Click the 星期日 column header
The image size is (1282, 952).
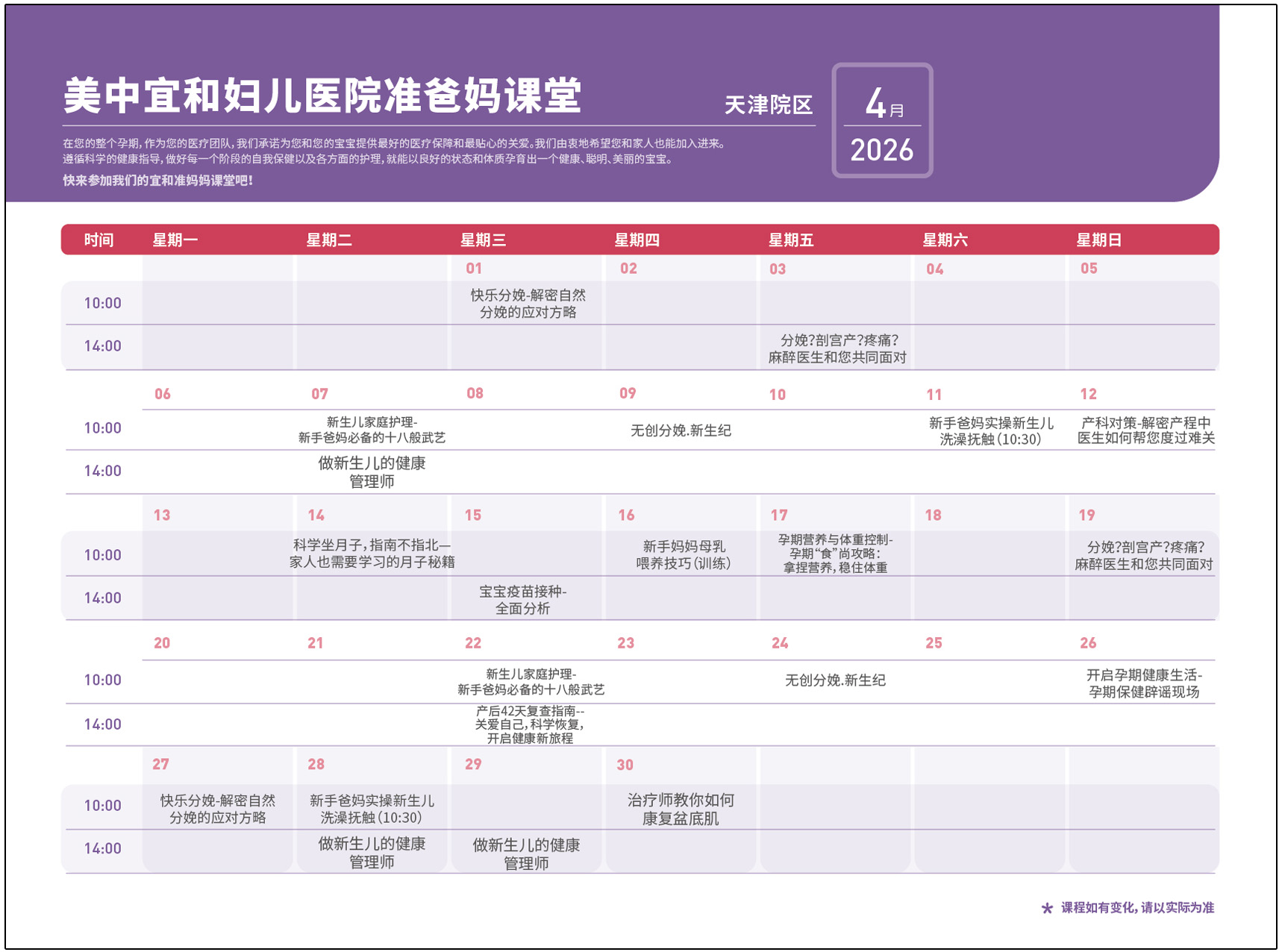pos(1098,240)
